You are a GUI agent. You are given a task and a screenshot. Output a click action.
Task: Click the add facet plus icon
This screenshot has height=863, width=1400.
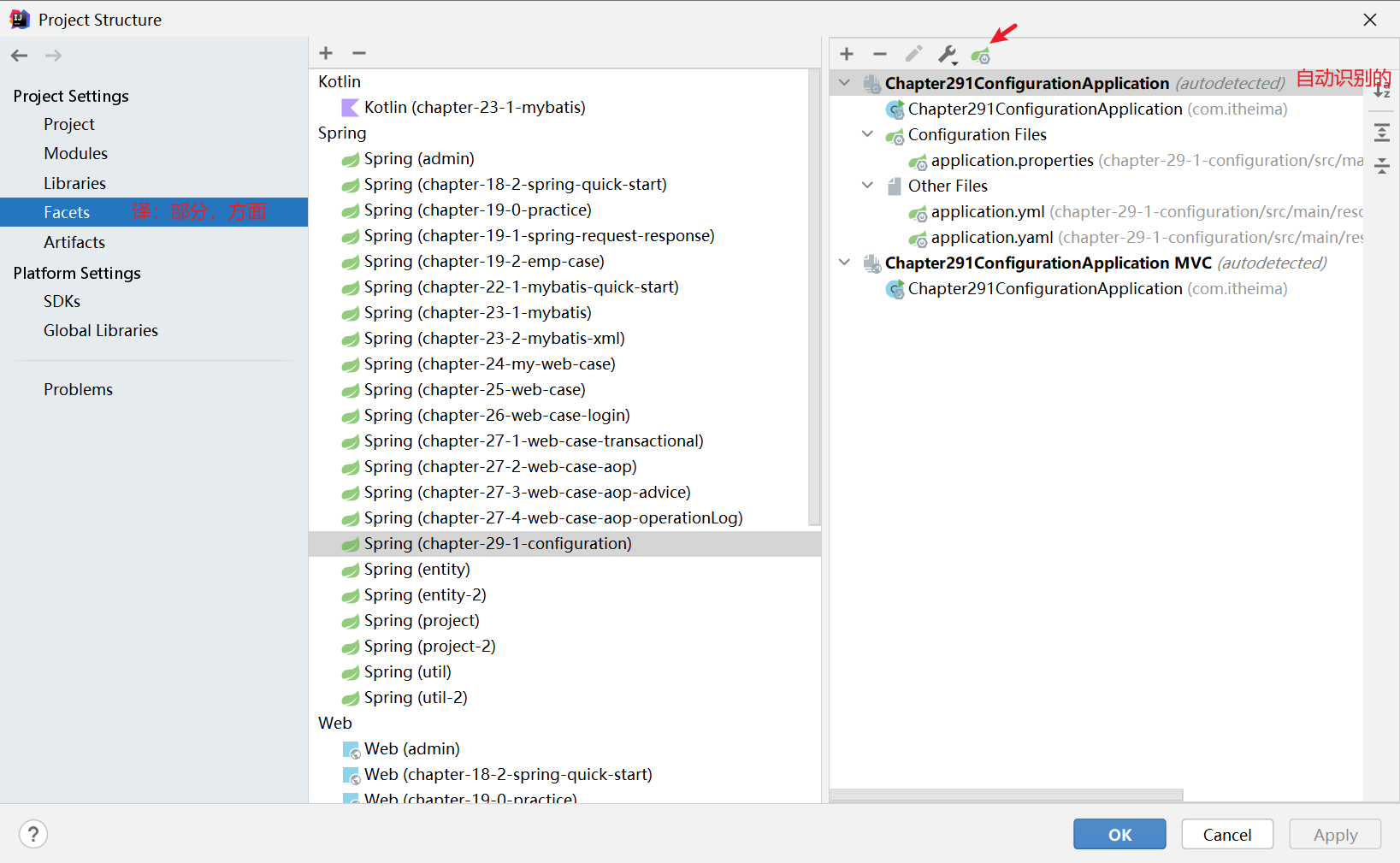coord(326,53)
